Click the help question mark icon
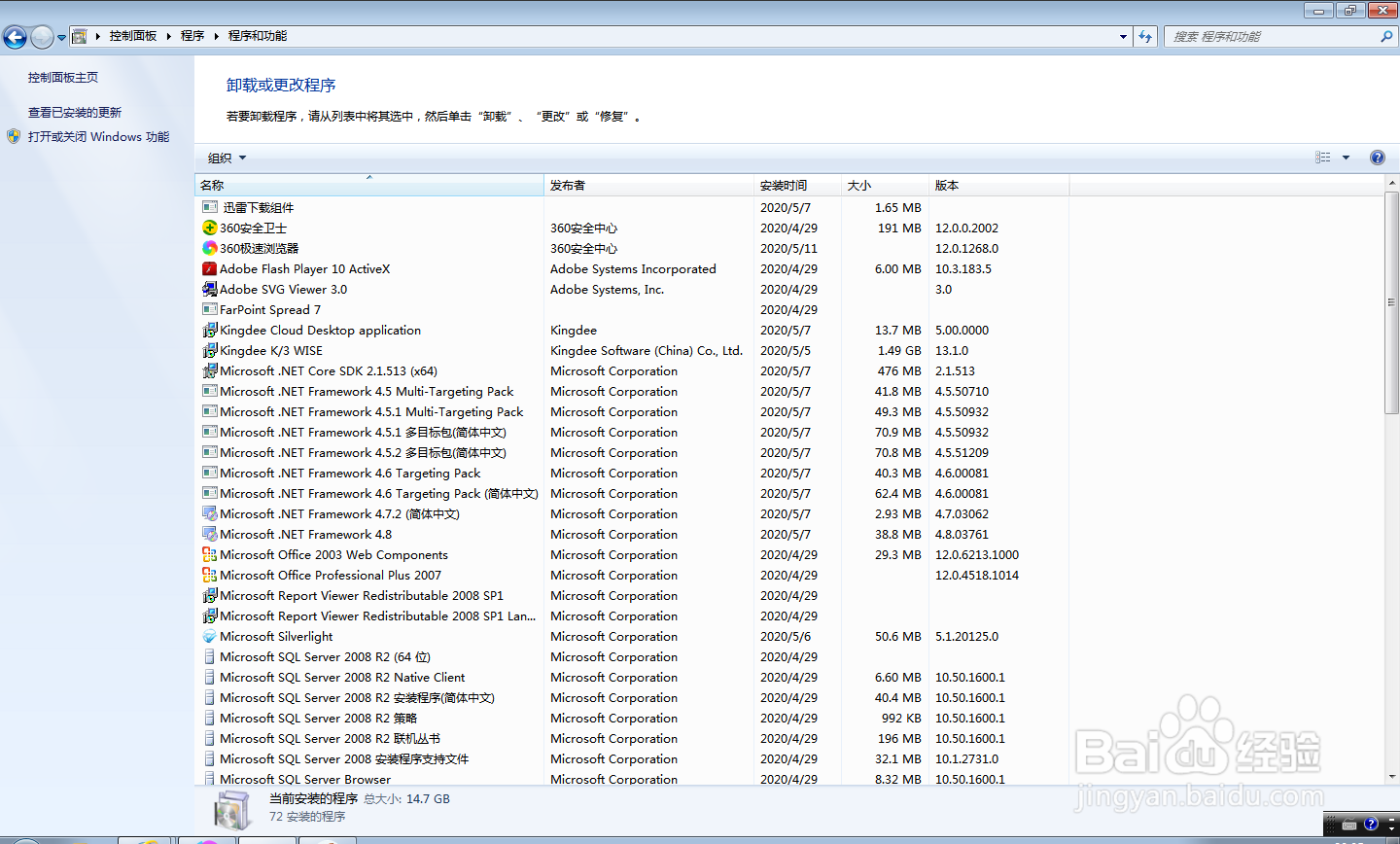Image resolution: width=1400 pixels, height=844 pixels. [1378, 158]
